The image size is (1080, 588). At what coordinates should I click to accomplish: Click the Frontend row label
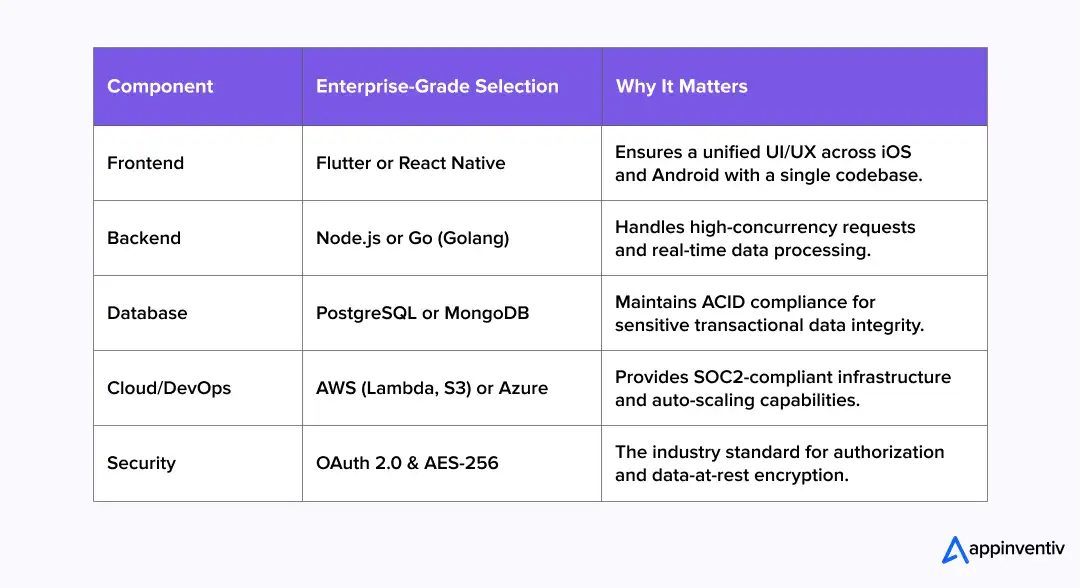coord(145,163)
